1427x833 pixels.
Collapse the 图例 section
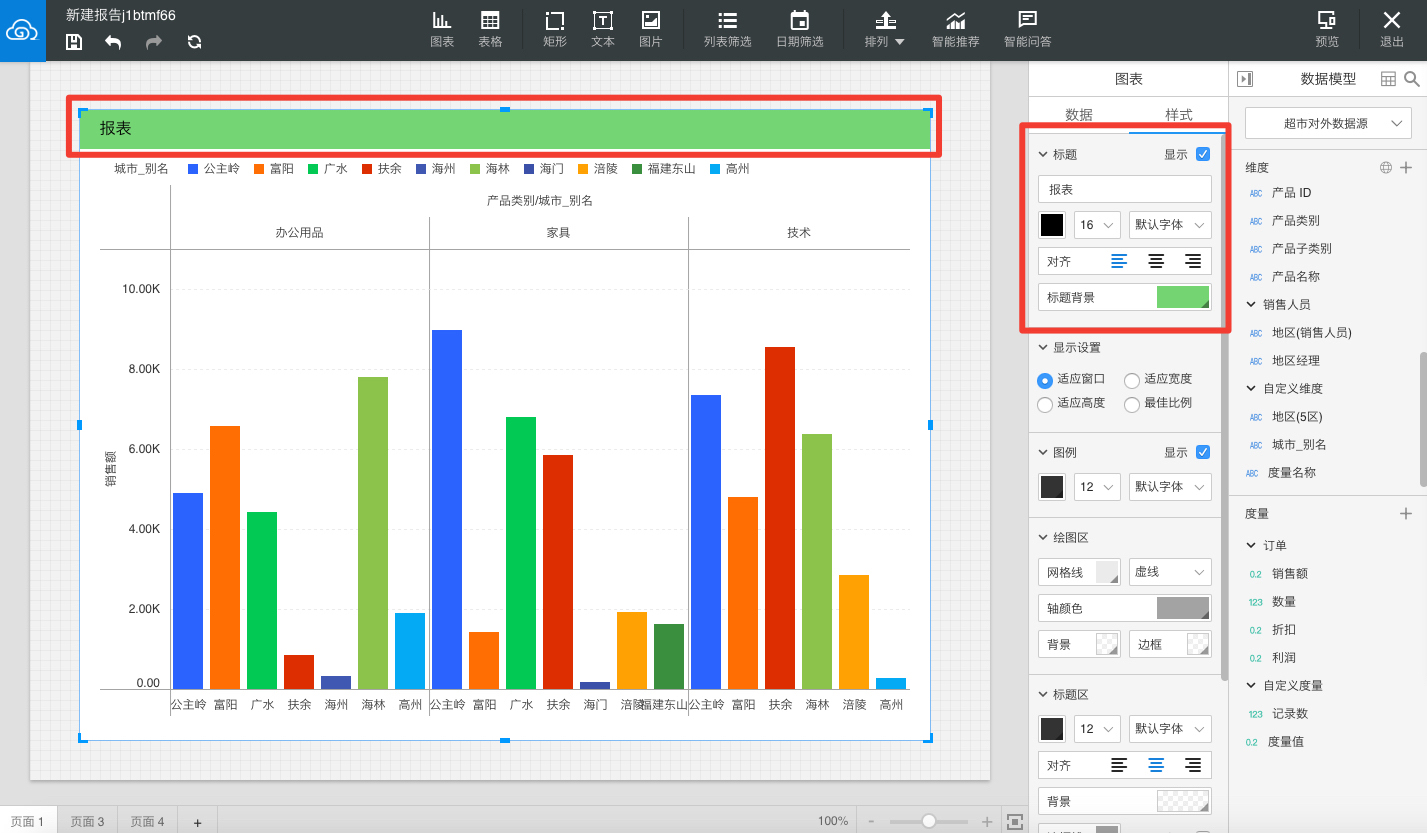pyautogui.click(x=1044, y=452)
